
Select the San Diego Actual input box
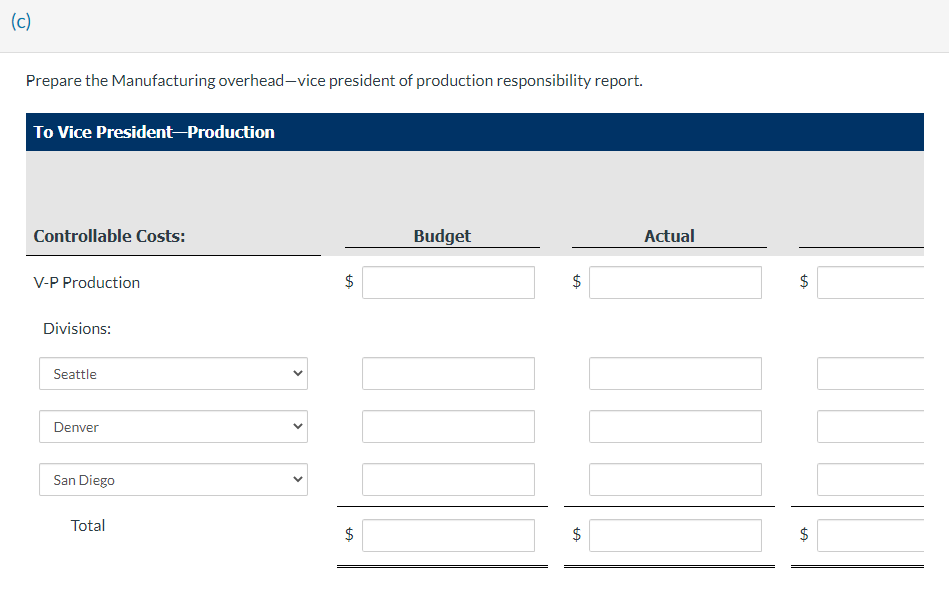675,479
